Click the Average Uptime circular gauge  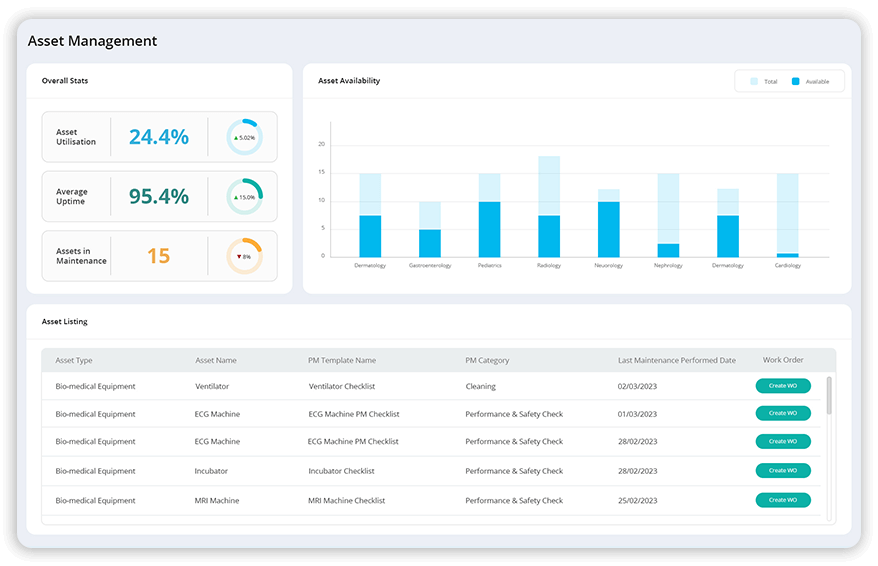coord(244,197)
